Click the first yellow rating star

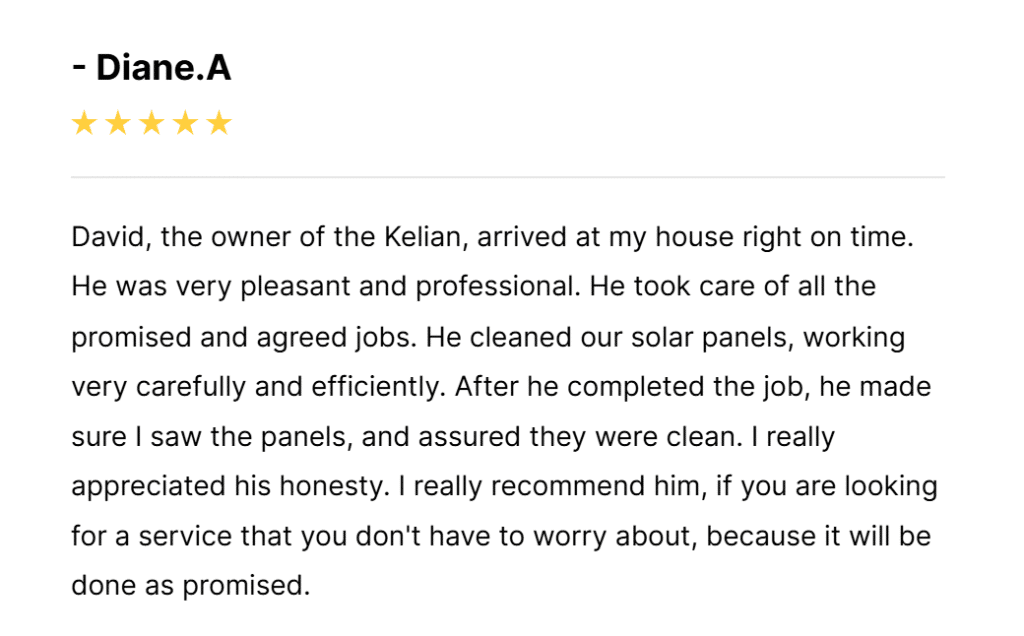point(84,124)
